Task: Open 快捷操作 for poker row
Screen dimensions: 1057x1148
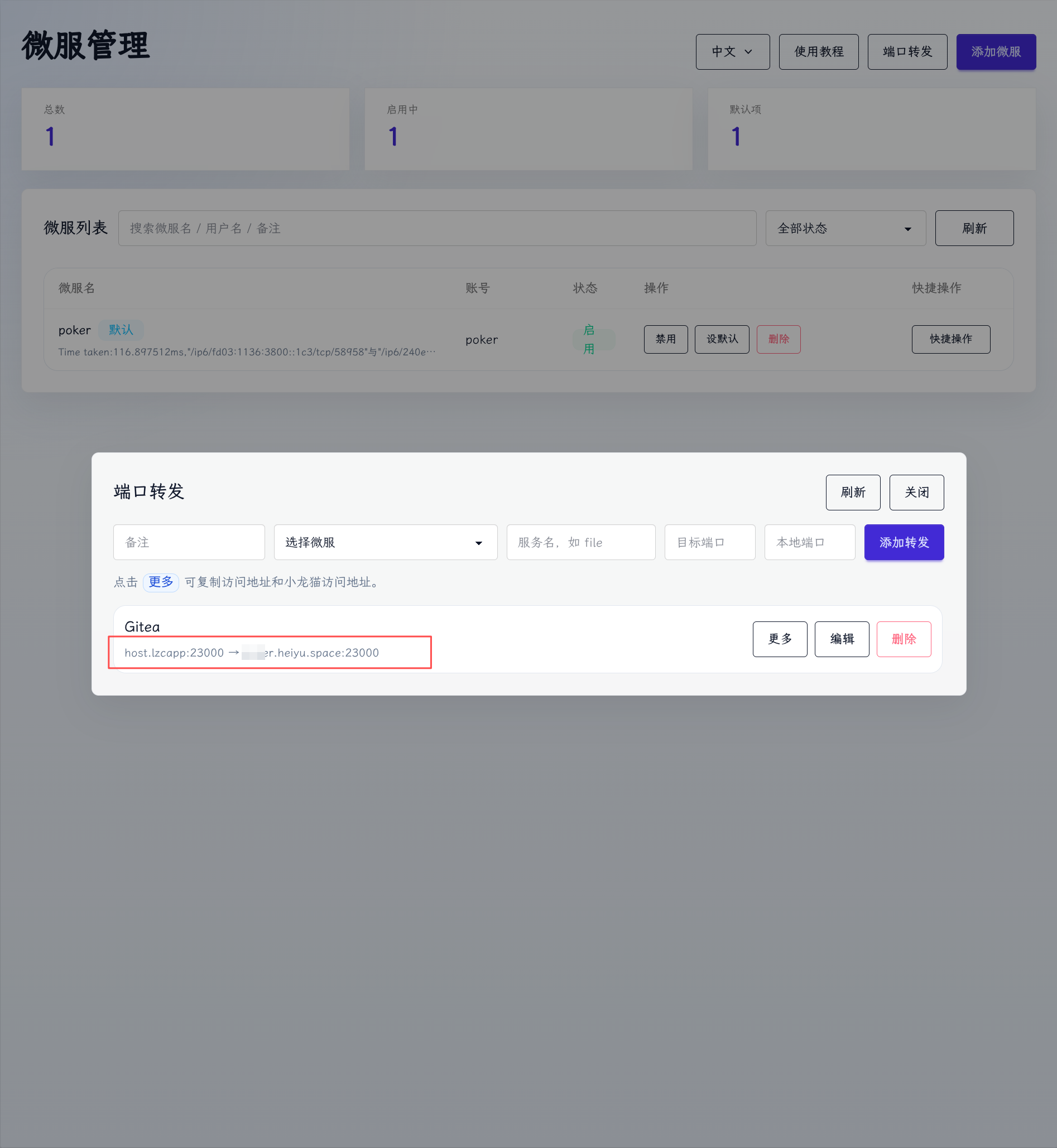Action: (950, 339)
